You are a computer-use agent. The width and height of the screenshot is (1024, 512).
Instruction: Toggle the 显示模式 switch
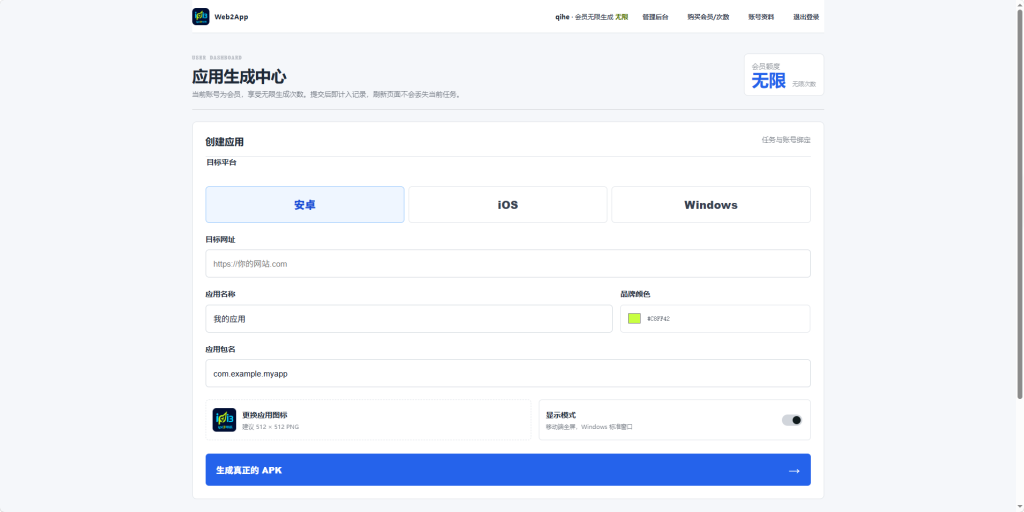(x=792, y=420)
